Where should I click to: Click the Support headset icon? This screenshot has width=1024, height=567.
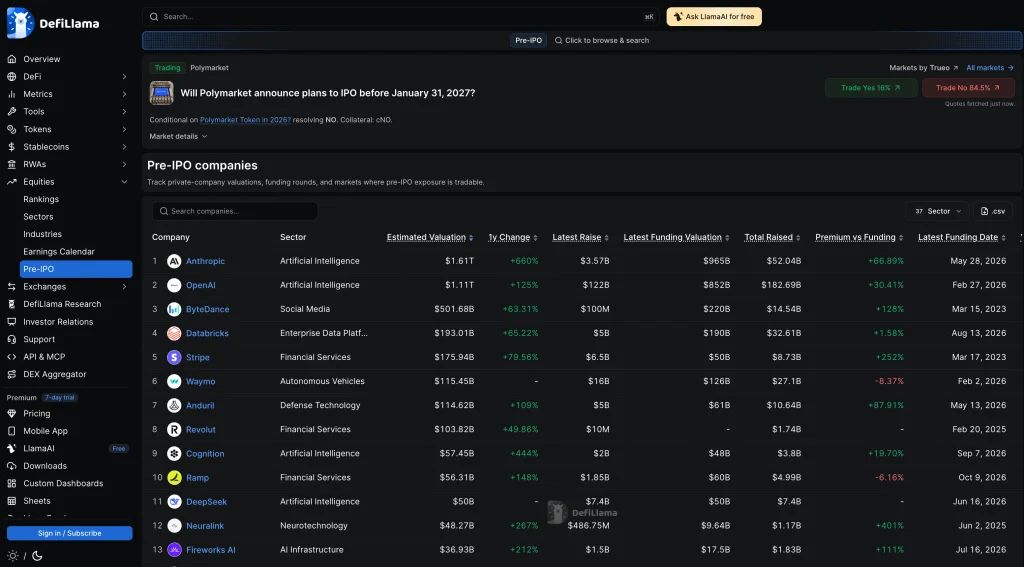pos(12,340)
